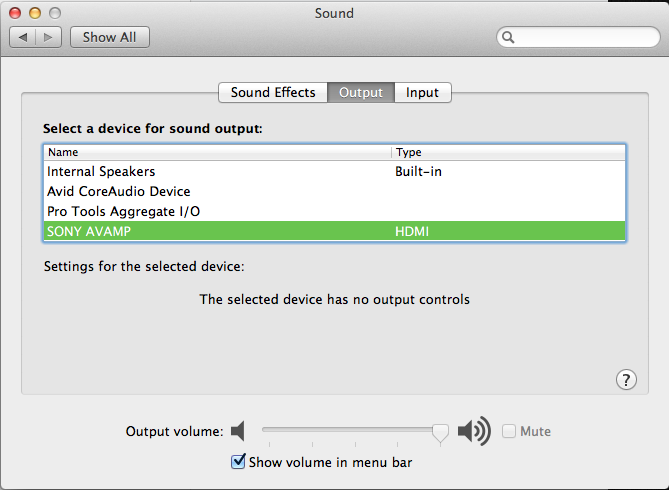Switch to the Sound Effects tab
The width and height of the screenshot is (669, 490).
(273, 92)
